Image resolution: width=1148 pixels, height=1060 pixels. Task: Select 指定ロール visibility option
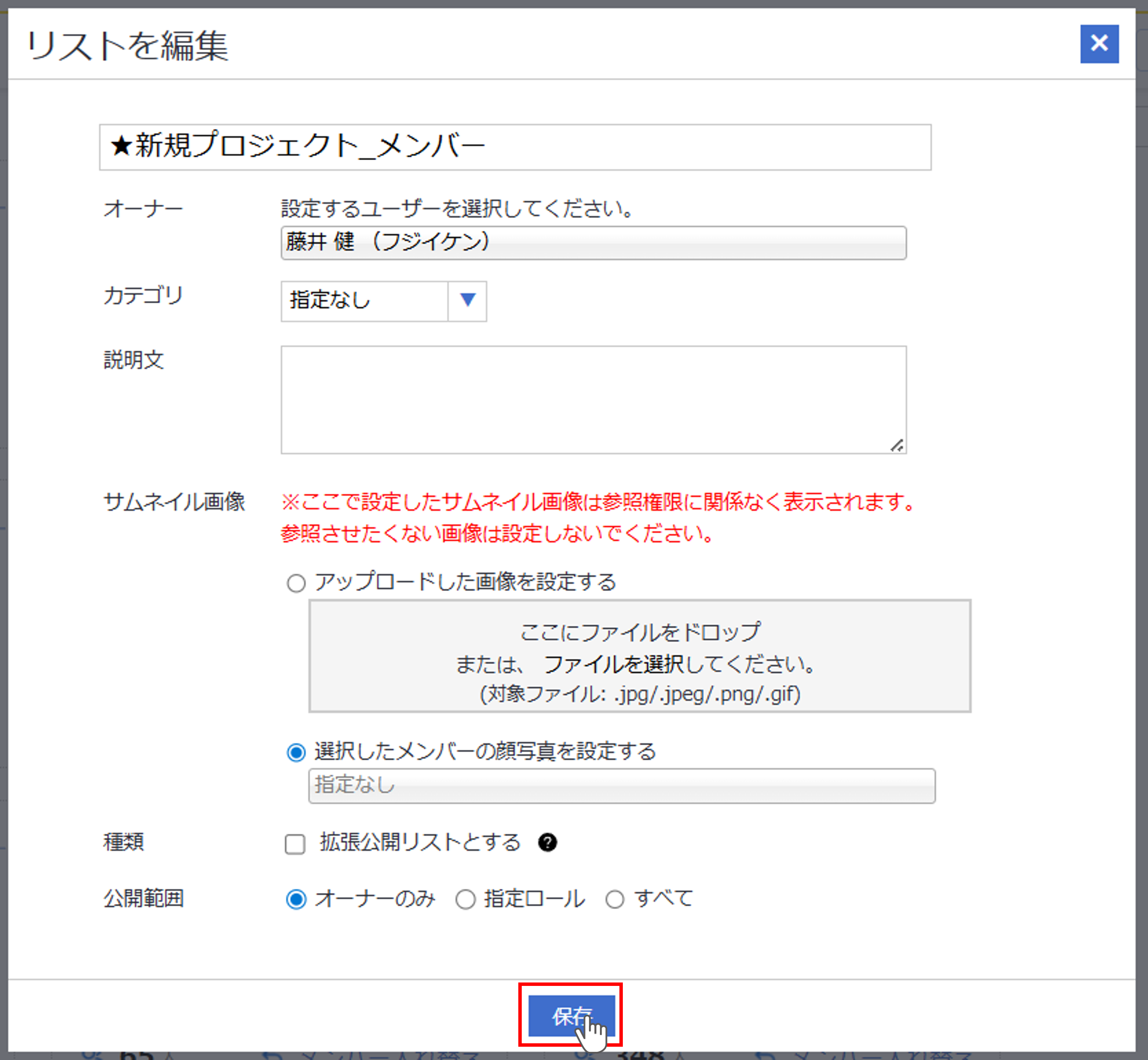(465, 899)
